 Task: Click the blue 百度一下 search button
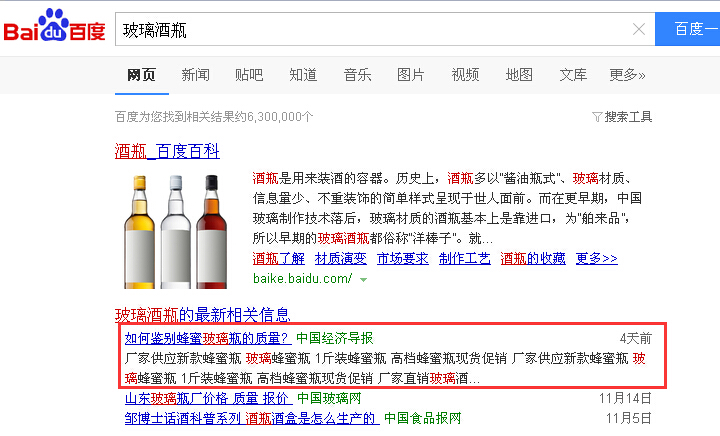[x=687, y=29]
